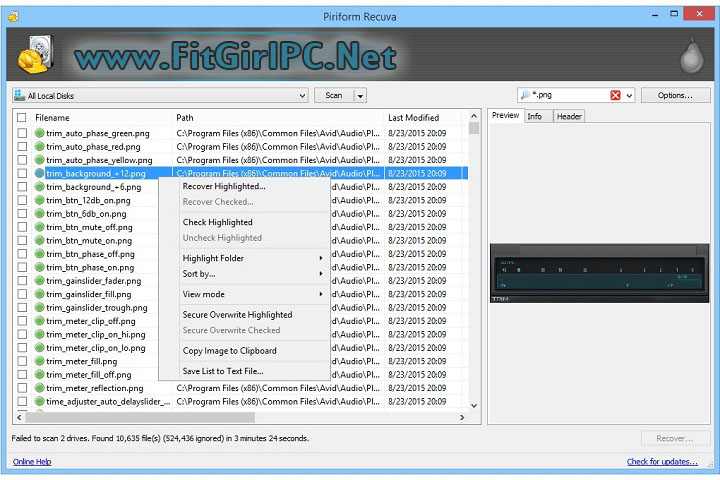Viewport: 720px width, 480px height.
Task: Click the magnifier icon in search box
Action: click(525, 96)
